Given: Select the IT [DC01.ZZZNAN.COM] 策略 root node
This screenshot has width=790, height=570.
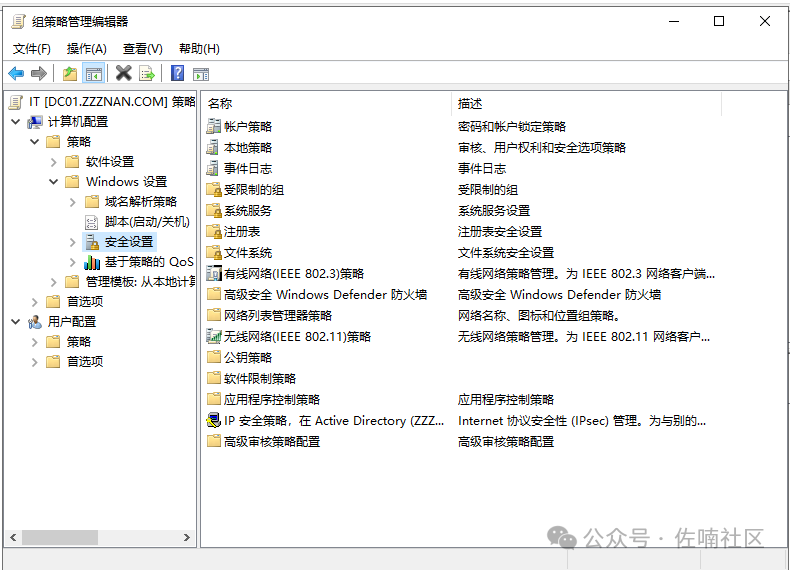Looking at the screenshot, I should tap(112, 101).
